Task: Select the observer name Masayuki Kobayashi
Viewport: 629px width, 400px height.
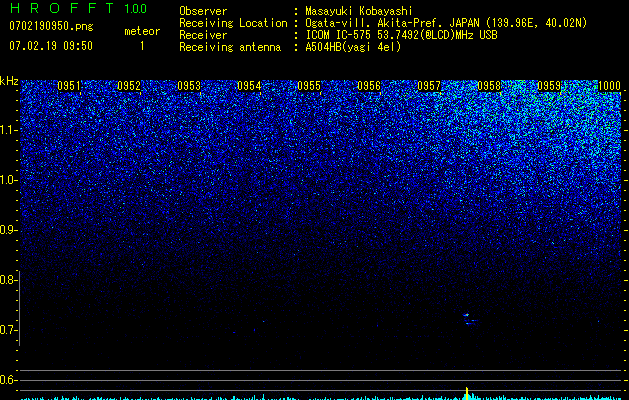Action: pyautogui.click(x=359, y=11)
